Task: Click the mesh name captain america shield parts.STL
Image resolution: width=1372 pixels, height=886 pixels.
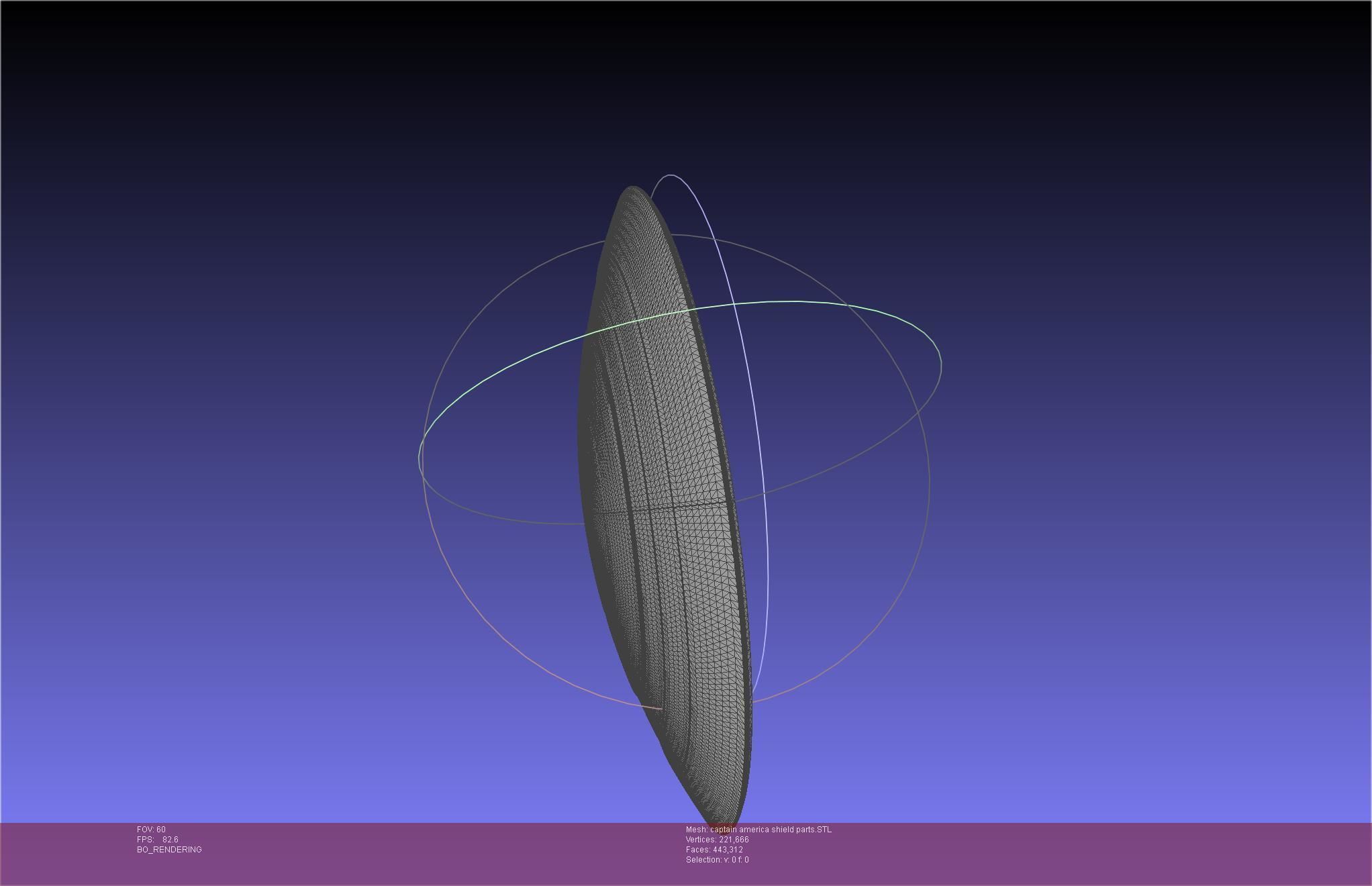Action: point(758,830)
